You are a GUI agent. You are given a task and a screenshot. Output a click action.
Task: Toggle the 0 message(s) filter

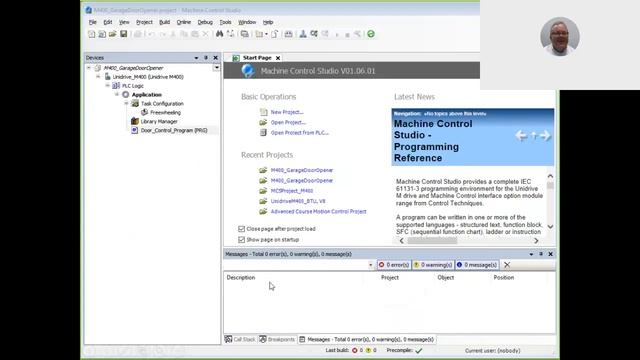[477, 265]
